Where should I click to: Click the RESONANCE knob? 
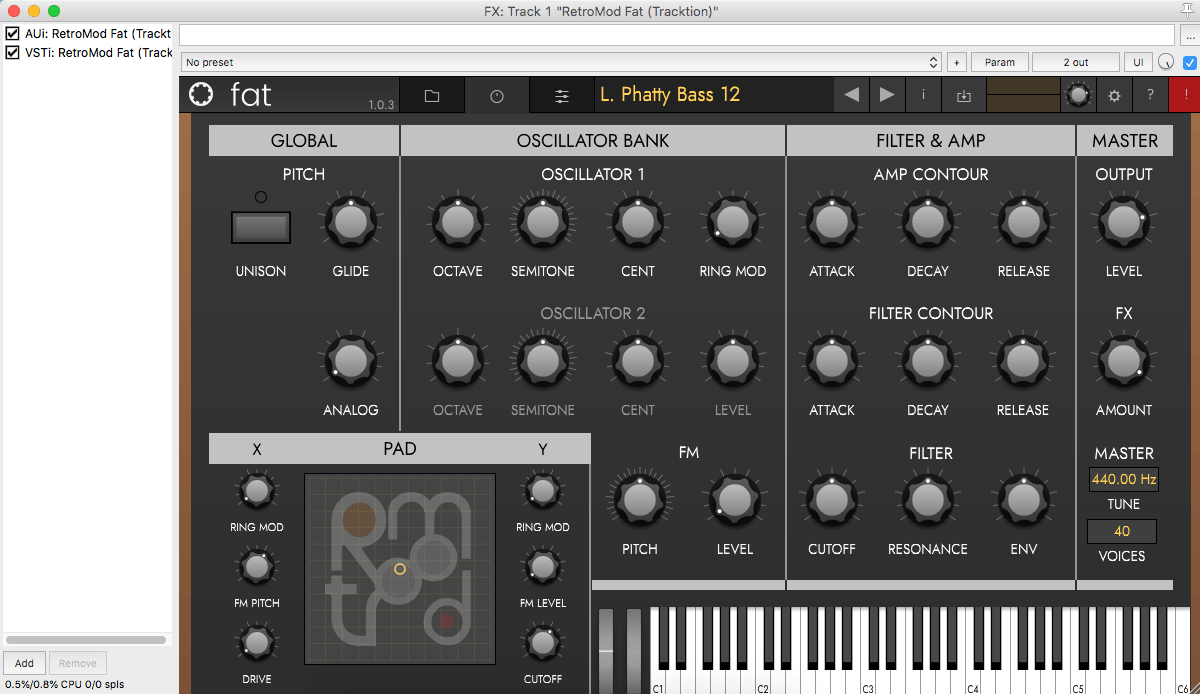(x=928, y=500)
